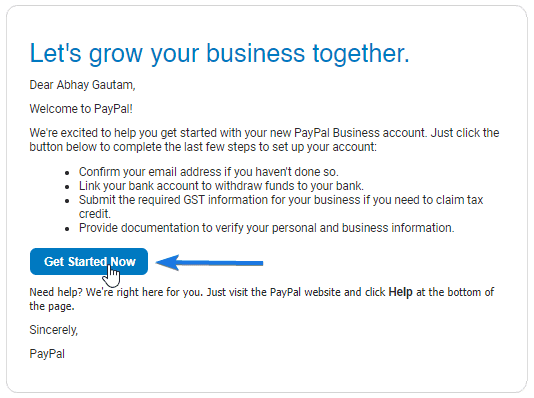
Task: Click the bullet dot before Provide documentation
Action: [x=67, y=229]
